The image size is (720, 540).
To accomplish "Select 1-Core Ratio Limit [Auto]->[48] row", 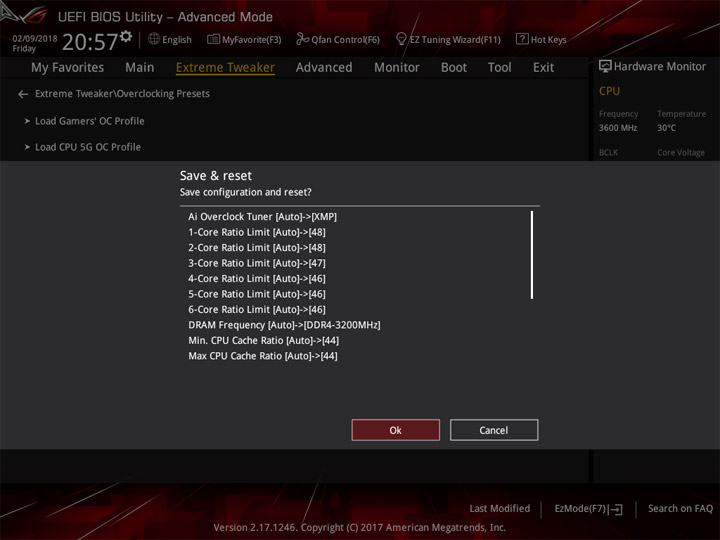I will tap(257, 232).
